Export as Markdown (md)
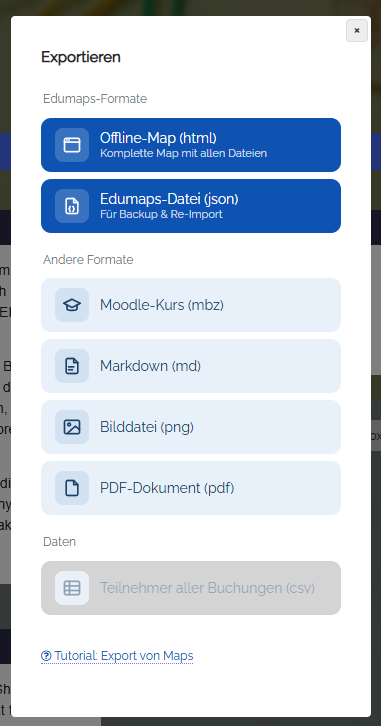Image resolution: width=381 pixels, height=726 pixels. (x=191, y=366)
